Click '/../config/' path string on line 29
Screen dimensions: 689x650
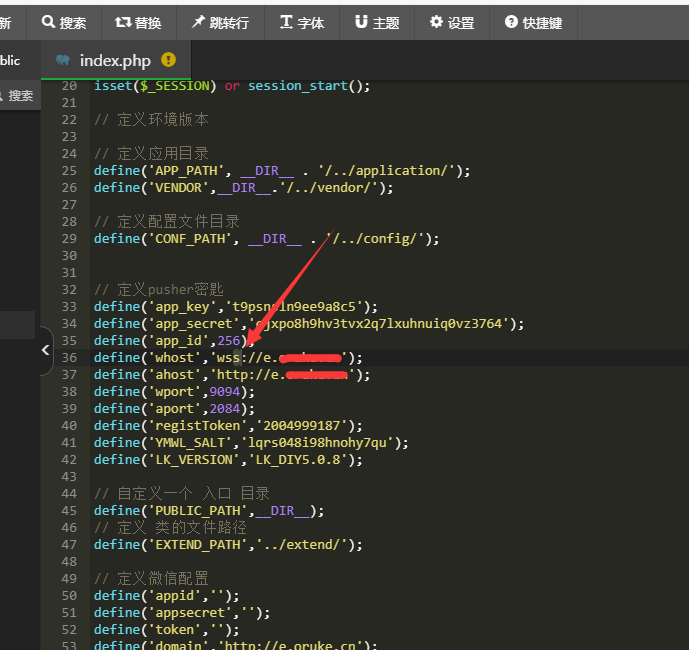tap(376, 239)
